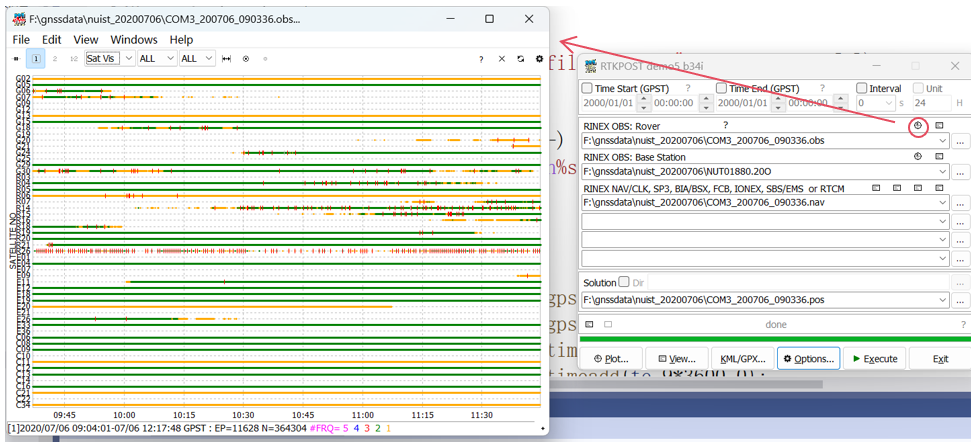Viewport: 971px width, 442px height.
Task: Click the question mark beside Time Start
Action: [x=687, y=89]
